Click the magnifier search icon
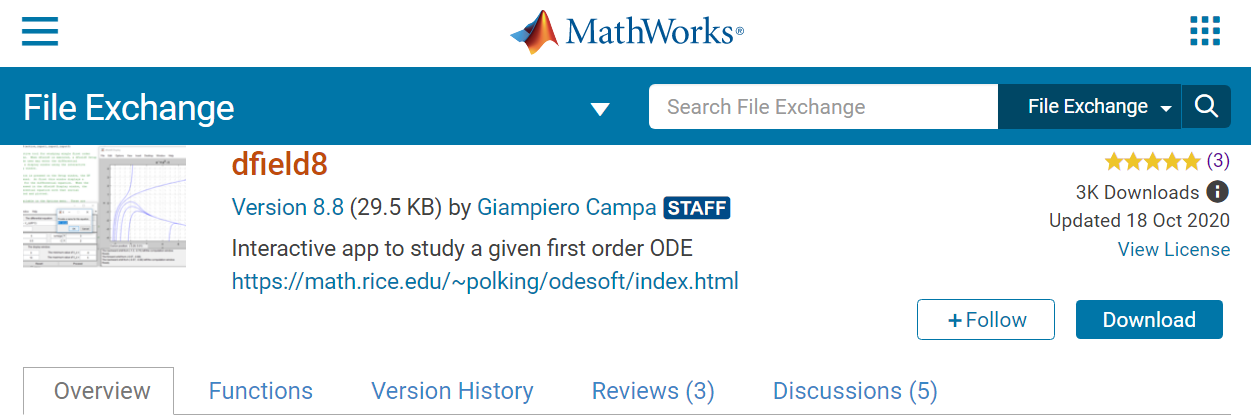Viewport: 1251px width, 415px height. point(1206,106)
